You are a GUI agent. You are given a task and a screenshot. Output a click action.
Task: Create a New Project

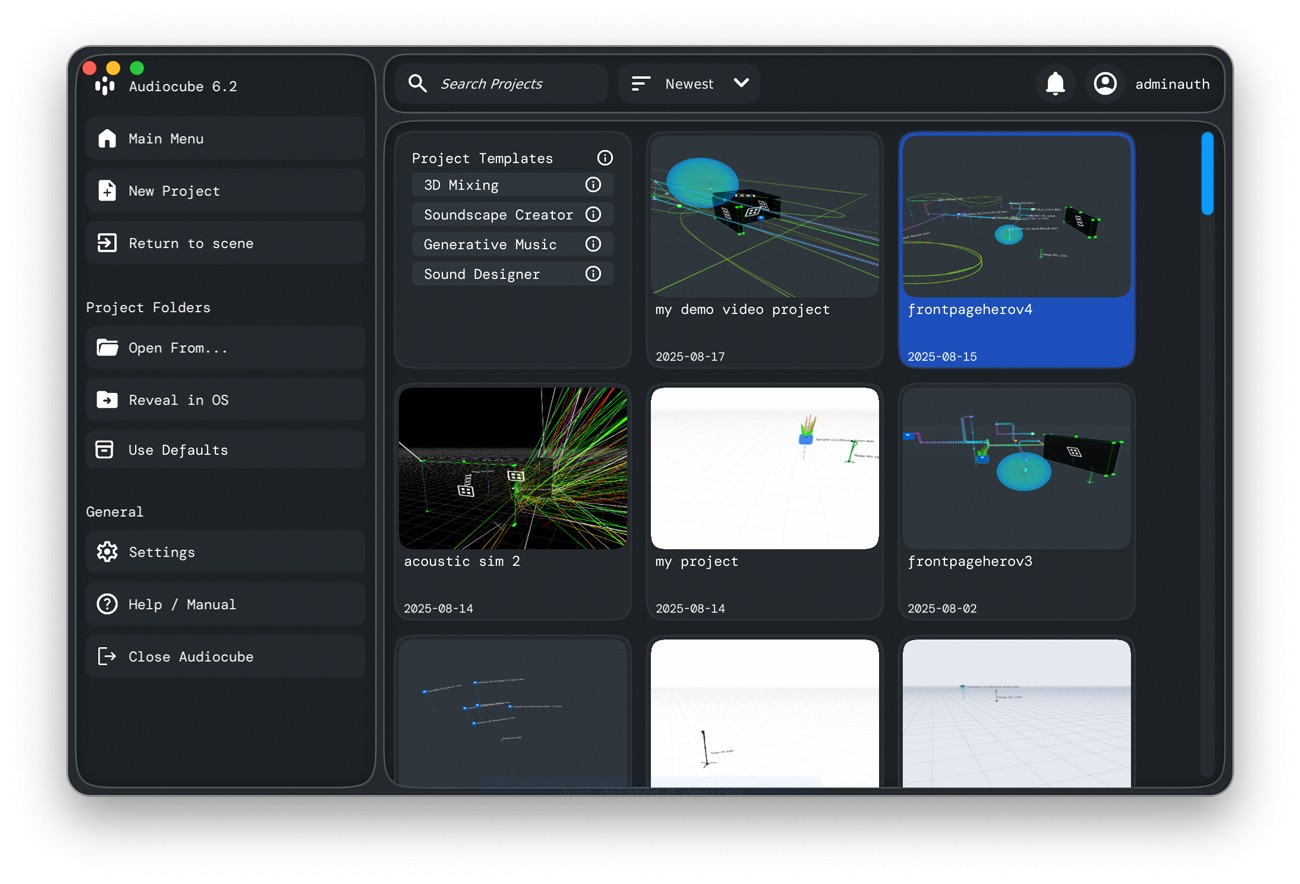(x=225, y=191)
